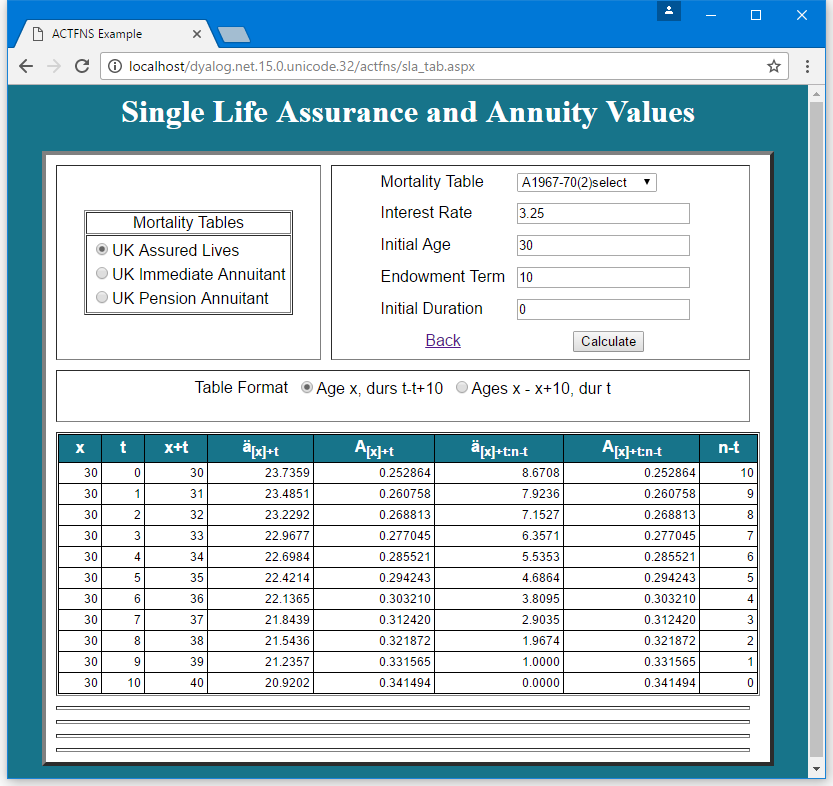Click the Interest Rate input field
Image resolution: width=833 pixels, height=786 pixels.
pyautogui.click(x=602, y=214)
